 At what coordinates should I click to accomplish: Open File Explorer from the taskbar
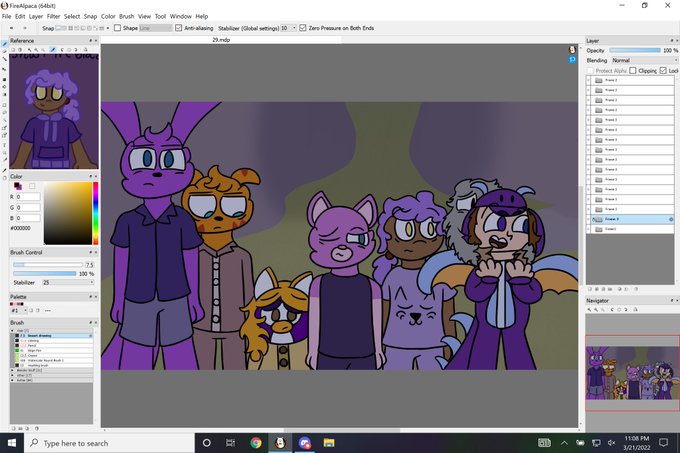tap(329, 443)
